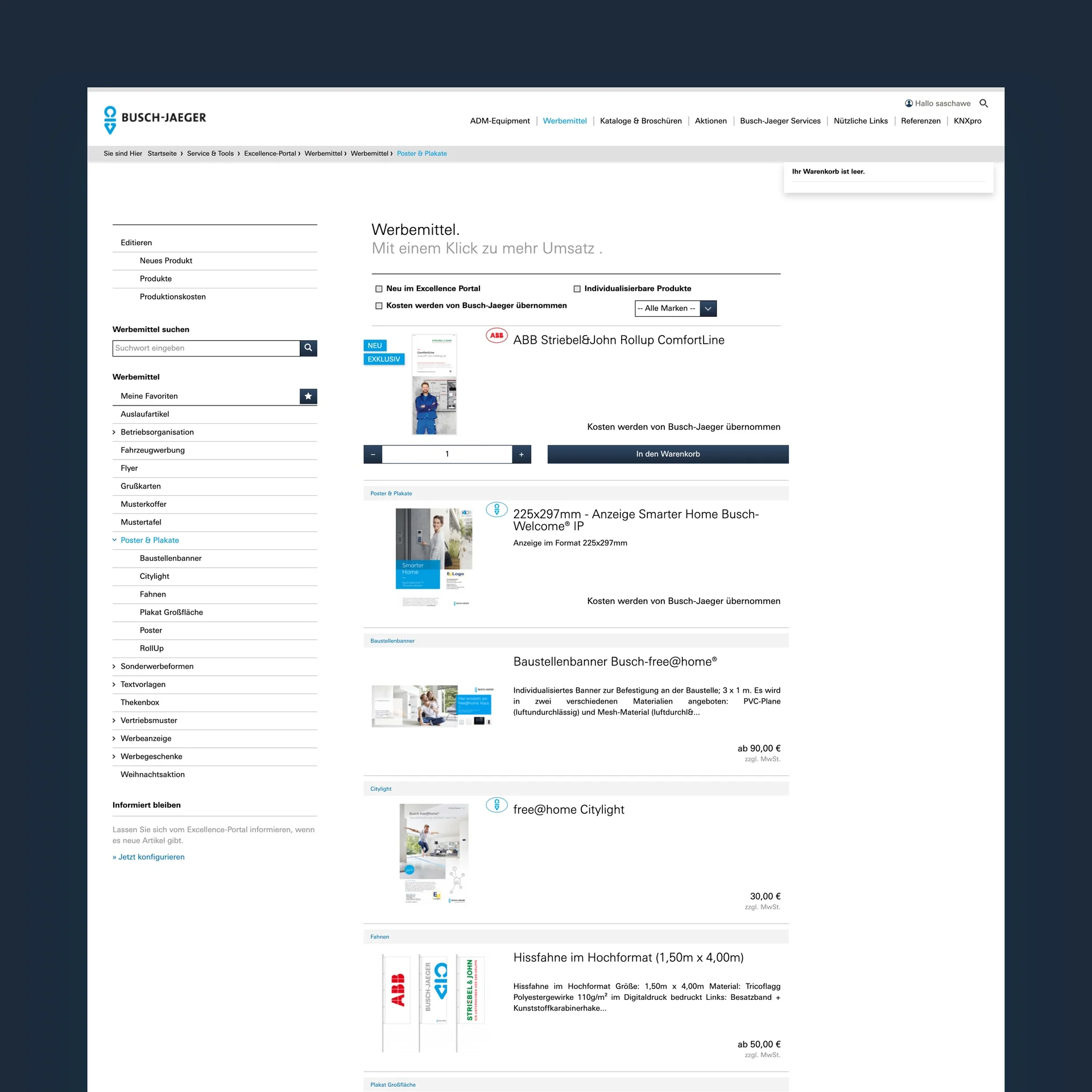Click Busch-Jaeger brand icon beside free@home Citylight
This screenshot has height=1092, width=1092.
coord(497,805)
